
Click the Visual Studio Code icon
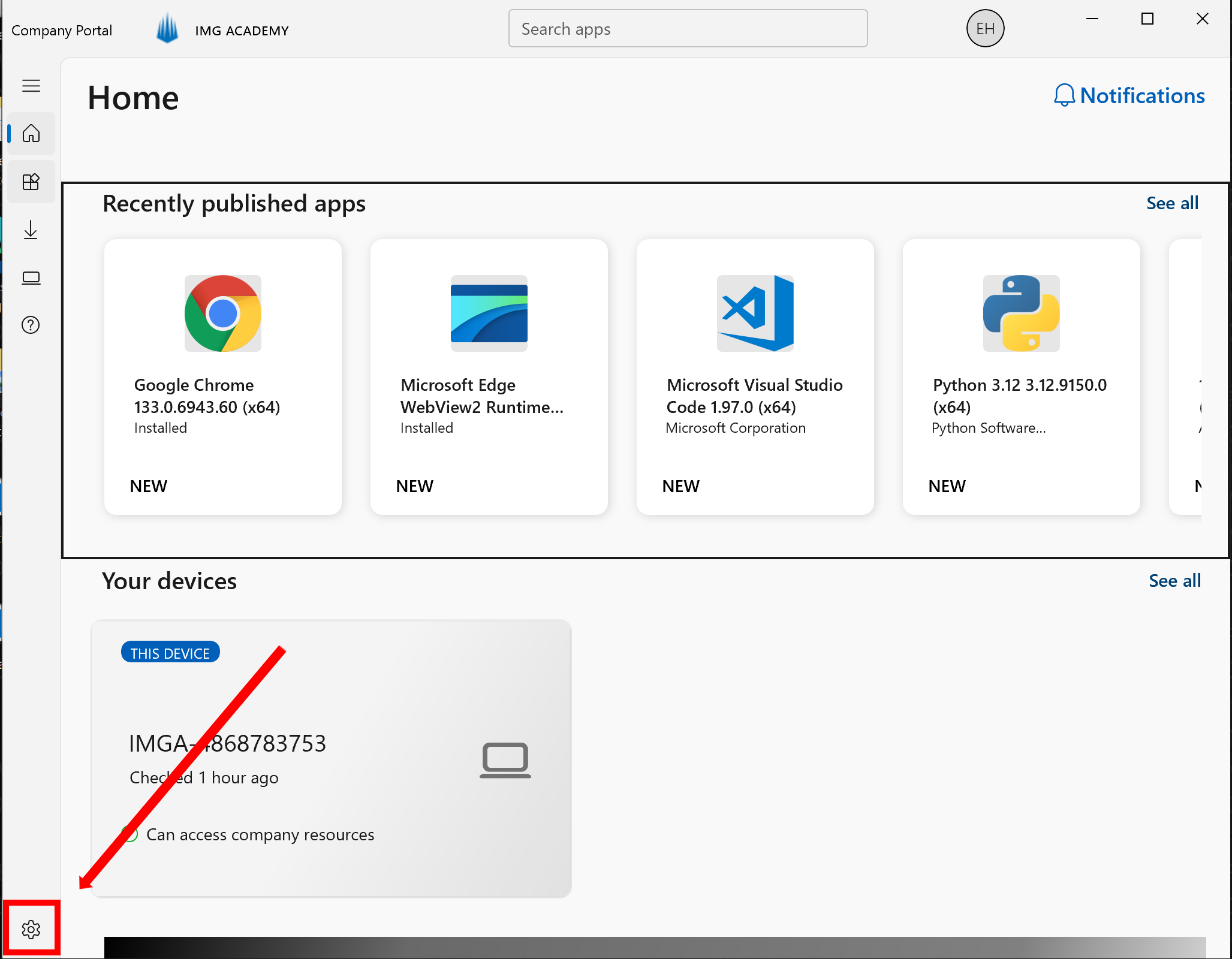pos(755,313)
